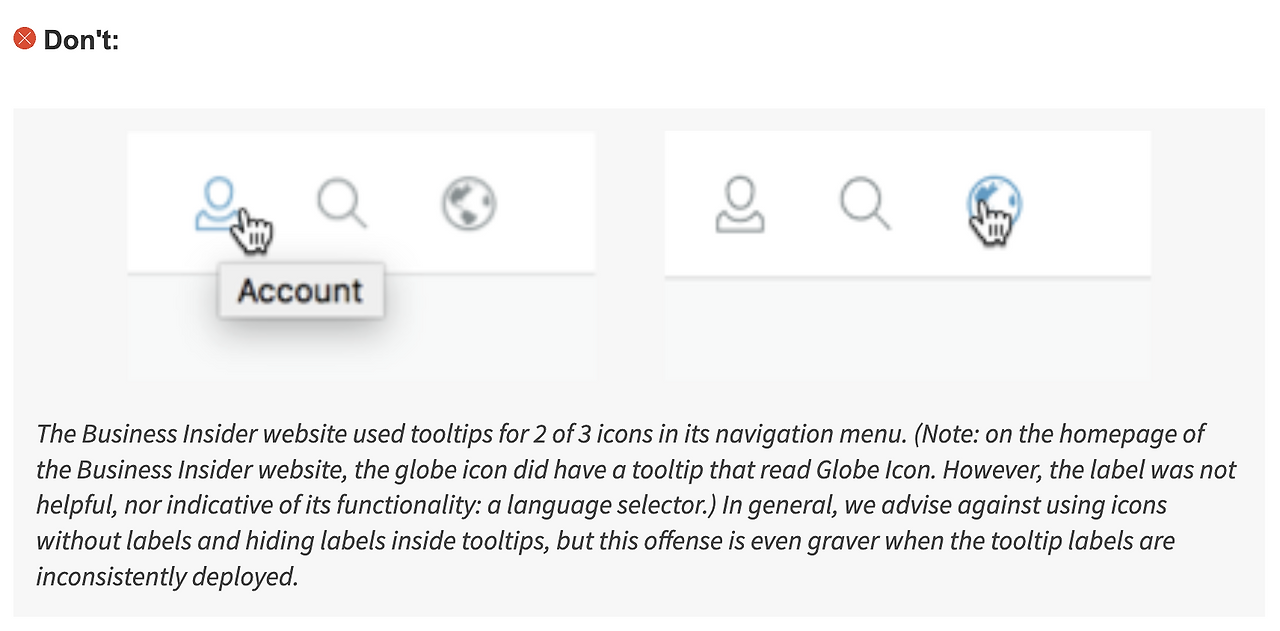Click the gray globe icon in left example

click(x=469, y=203)
